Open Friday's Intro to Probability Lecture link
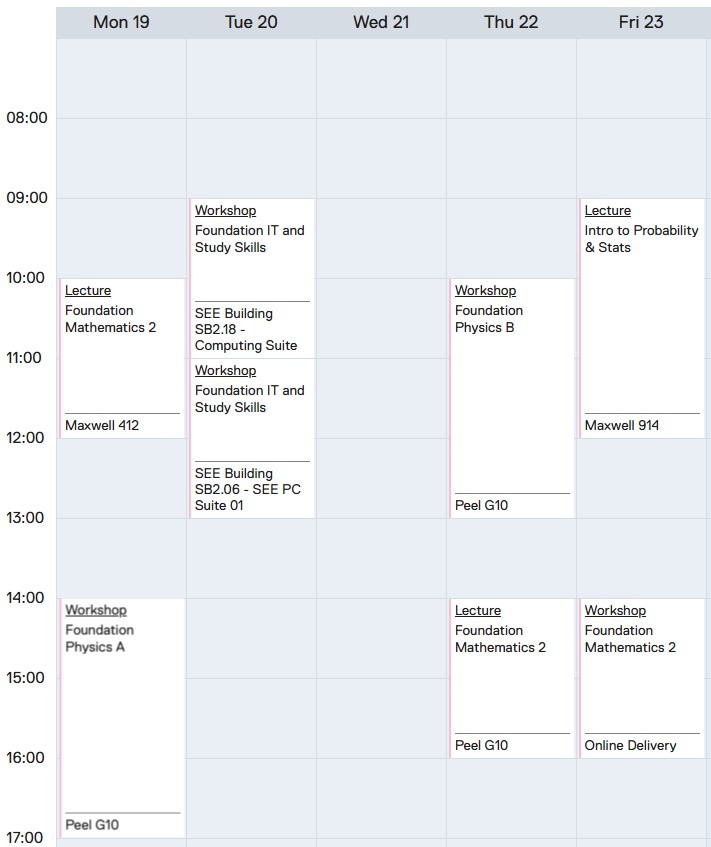This screenshot has width=711, height=847. pyautogui.click(x=608, y=211)
